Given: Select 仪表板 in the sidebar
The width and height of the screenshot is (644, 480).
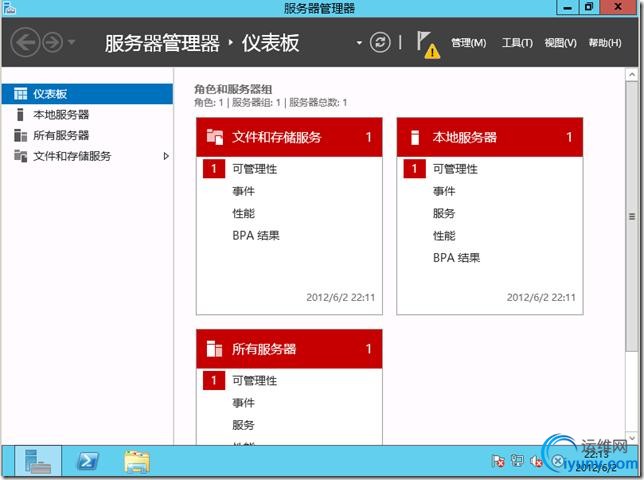Looking at the screenshot, I should click(x=87, y=94).
